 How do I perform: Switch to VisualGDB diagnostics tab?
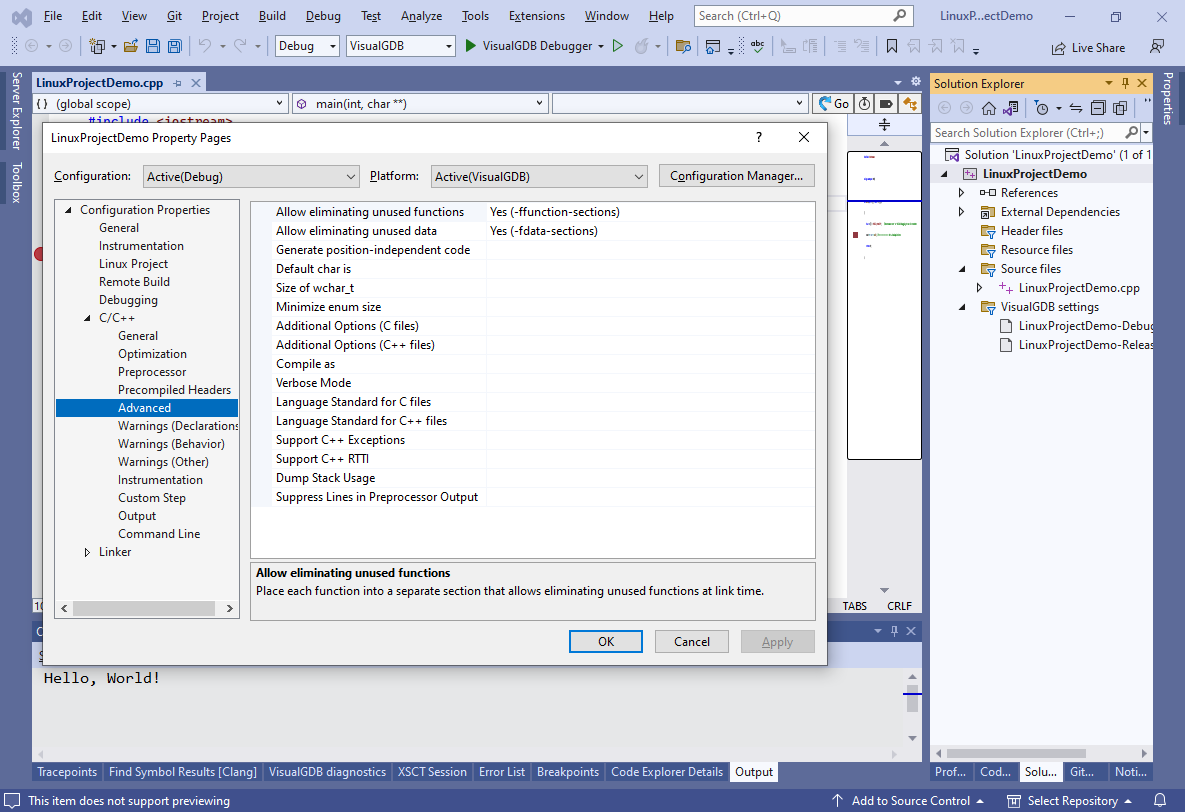pyautogui.click(x=327, y=772)
